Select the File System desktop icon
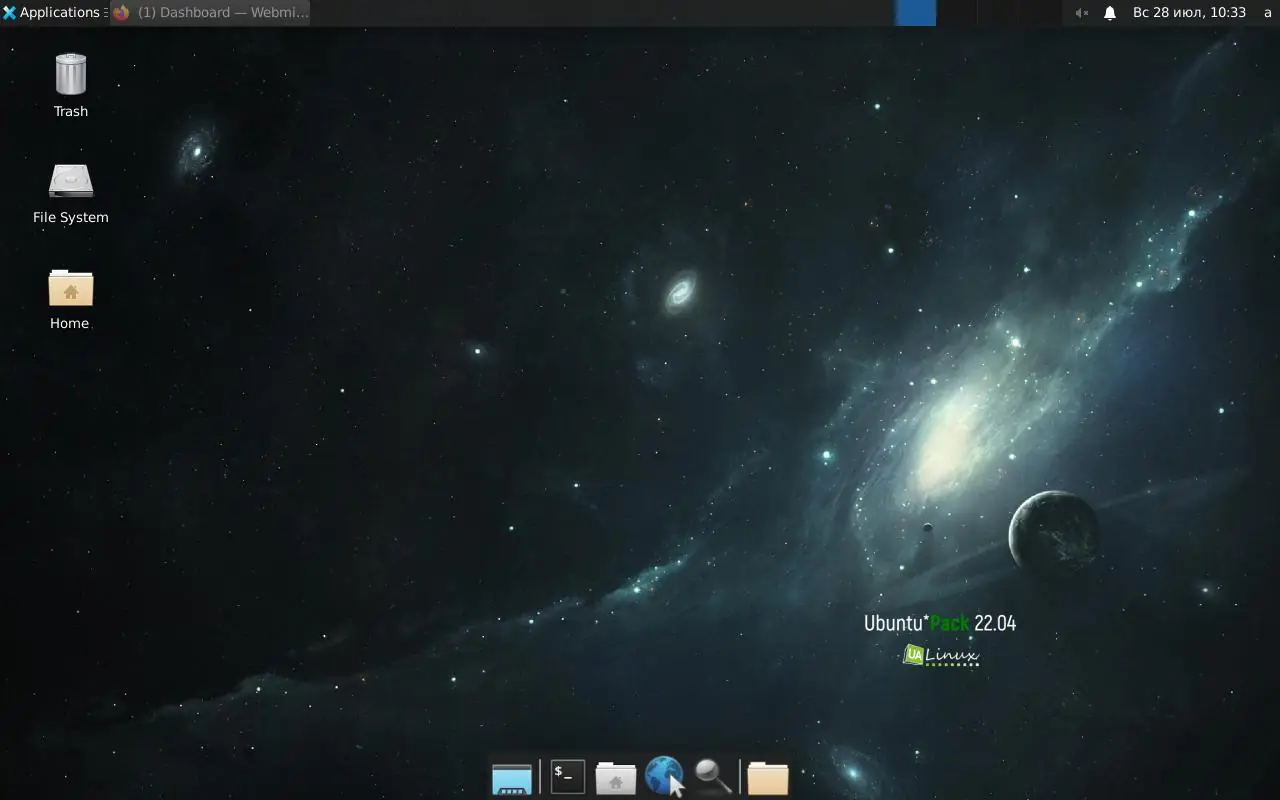The width and height of the screenshot is (1280, 800). tap(71, 193)
